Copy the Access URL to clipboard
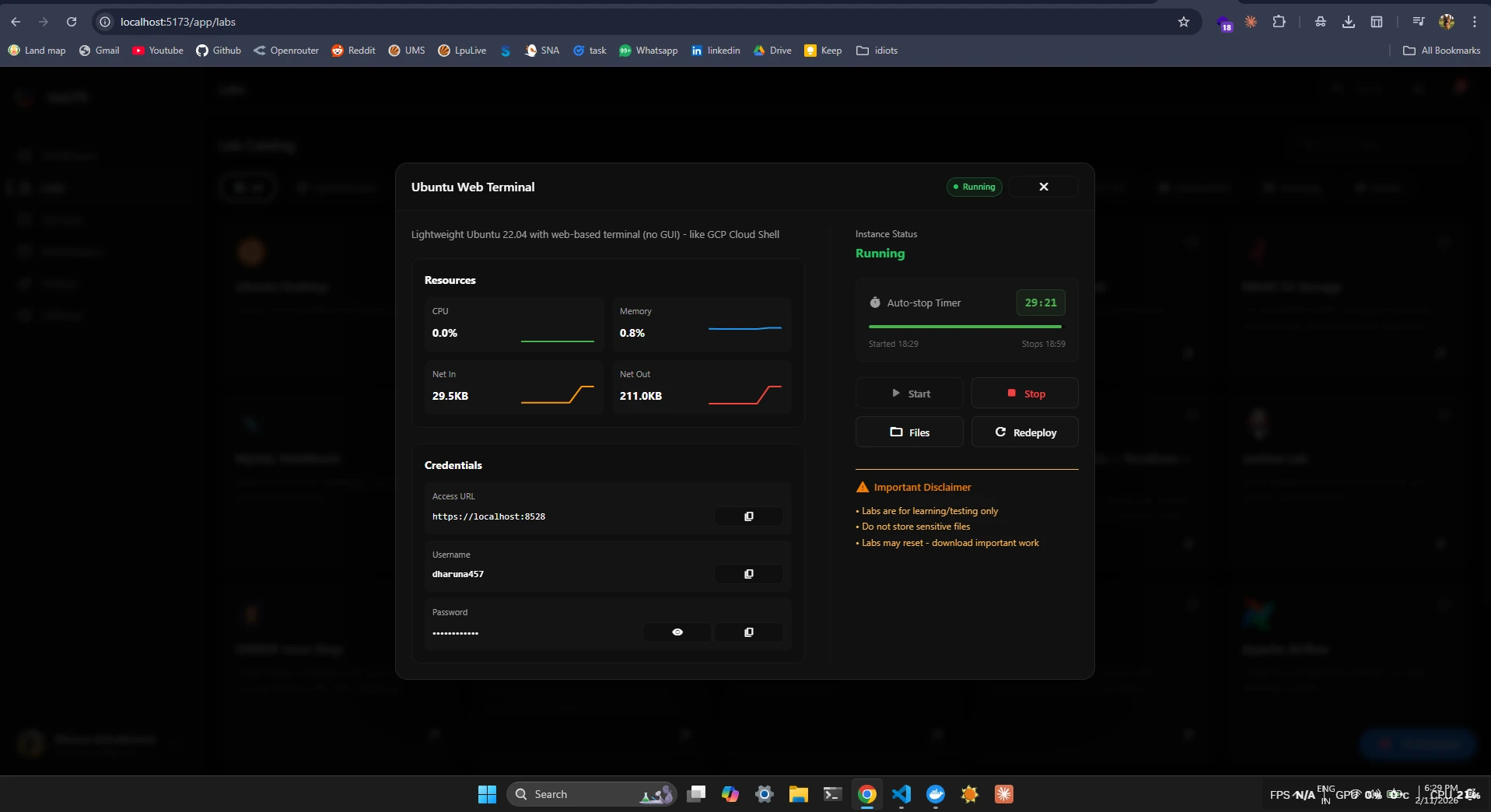This screenshot has height=812, width=1491. 748,516
